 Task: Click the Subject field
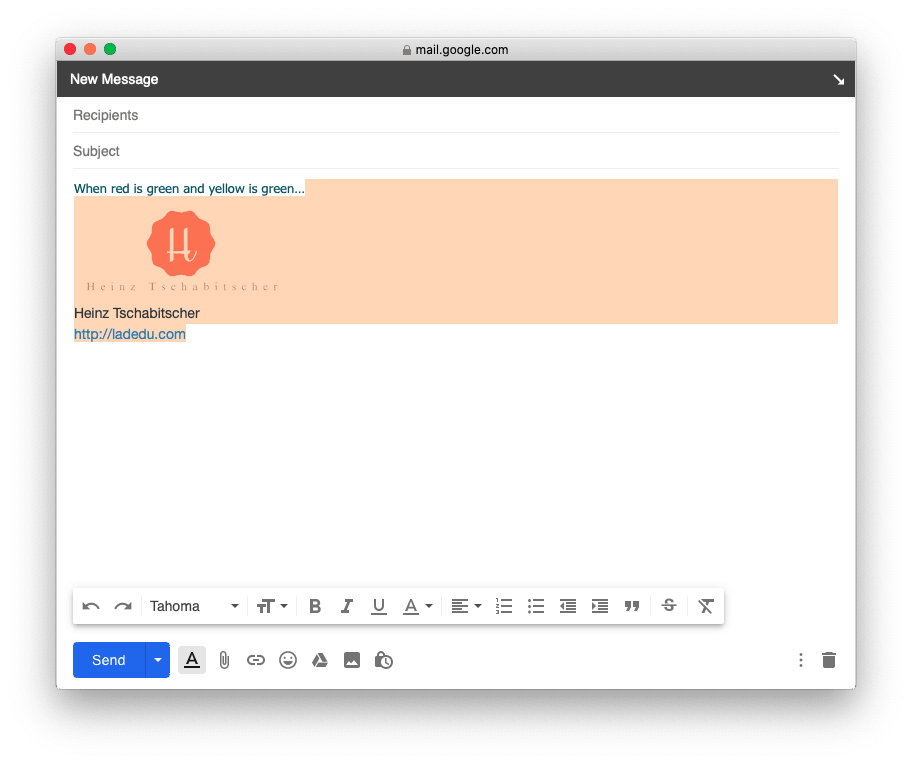click(456, 151)
